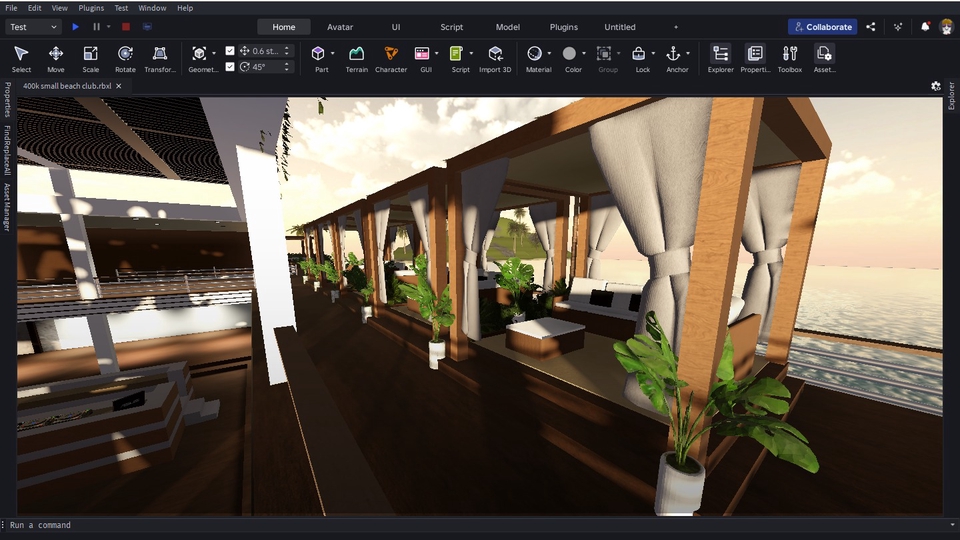Choose the Rotate tool
The image size is (960, 540).
[x=125, y=58]
